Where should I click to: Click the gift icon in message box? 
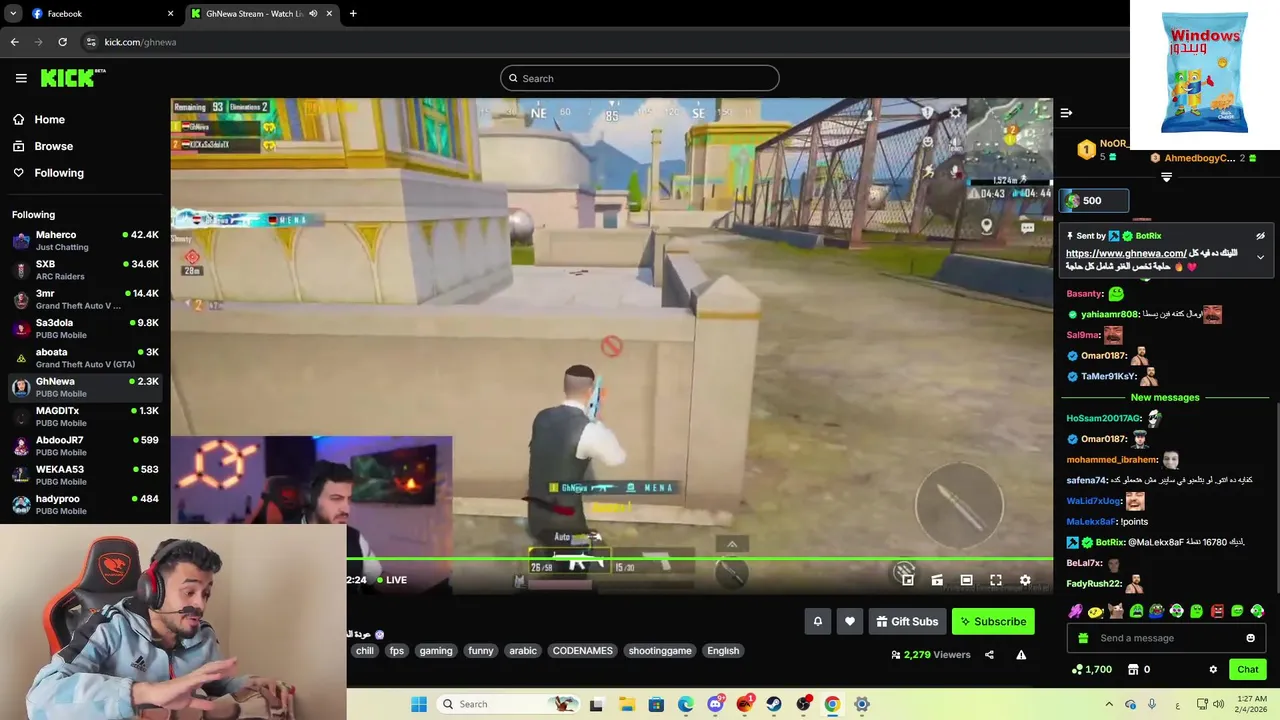point(1083,638)
